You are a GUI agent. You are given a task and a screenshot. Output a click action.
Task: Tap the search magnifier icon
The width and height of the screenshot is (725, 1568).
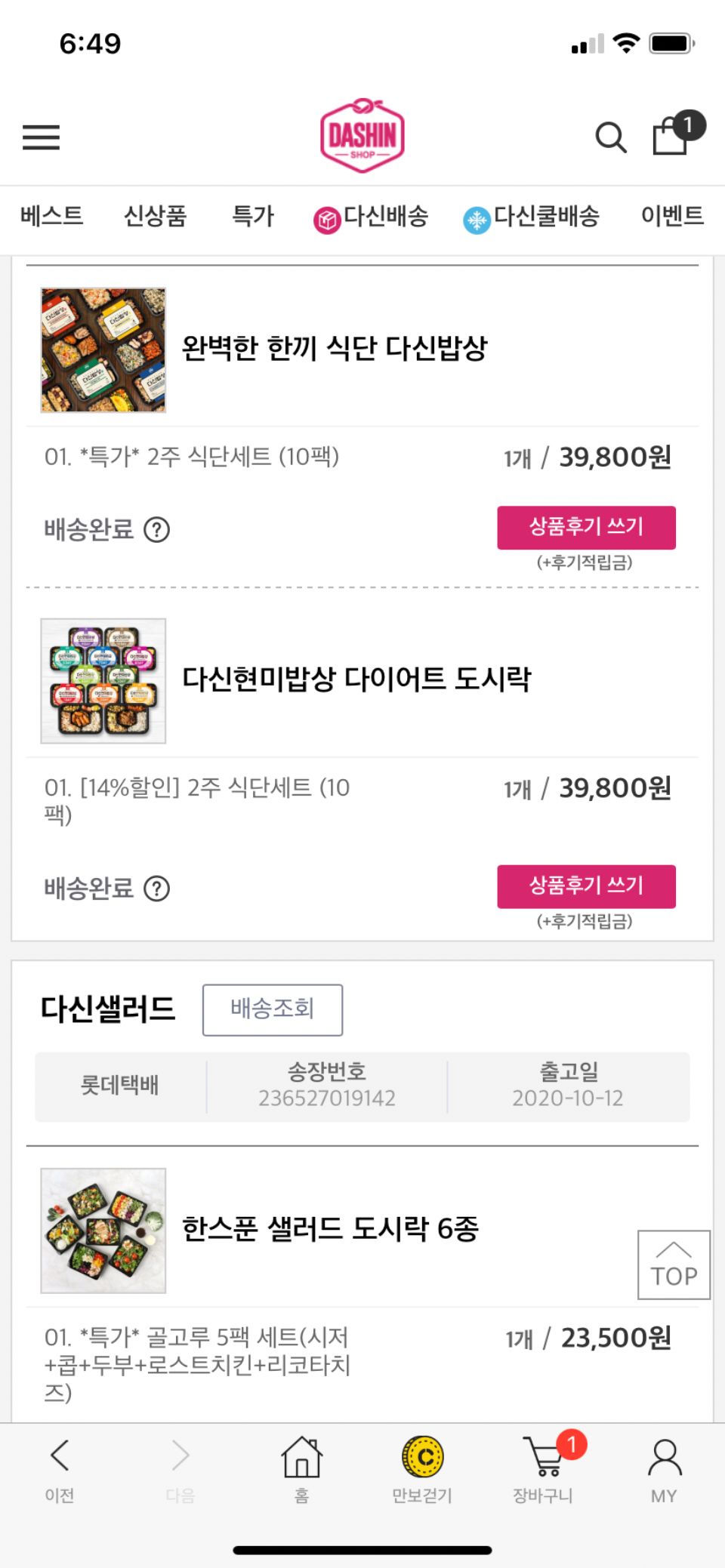coord(610,137)
